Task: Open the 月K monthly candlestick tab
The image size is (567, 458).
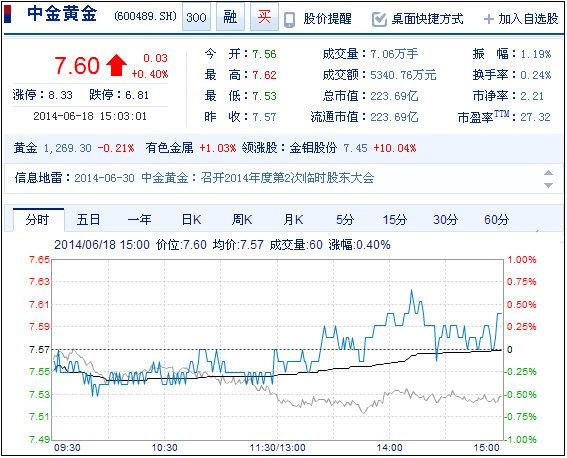Action: coord(293,220)
